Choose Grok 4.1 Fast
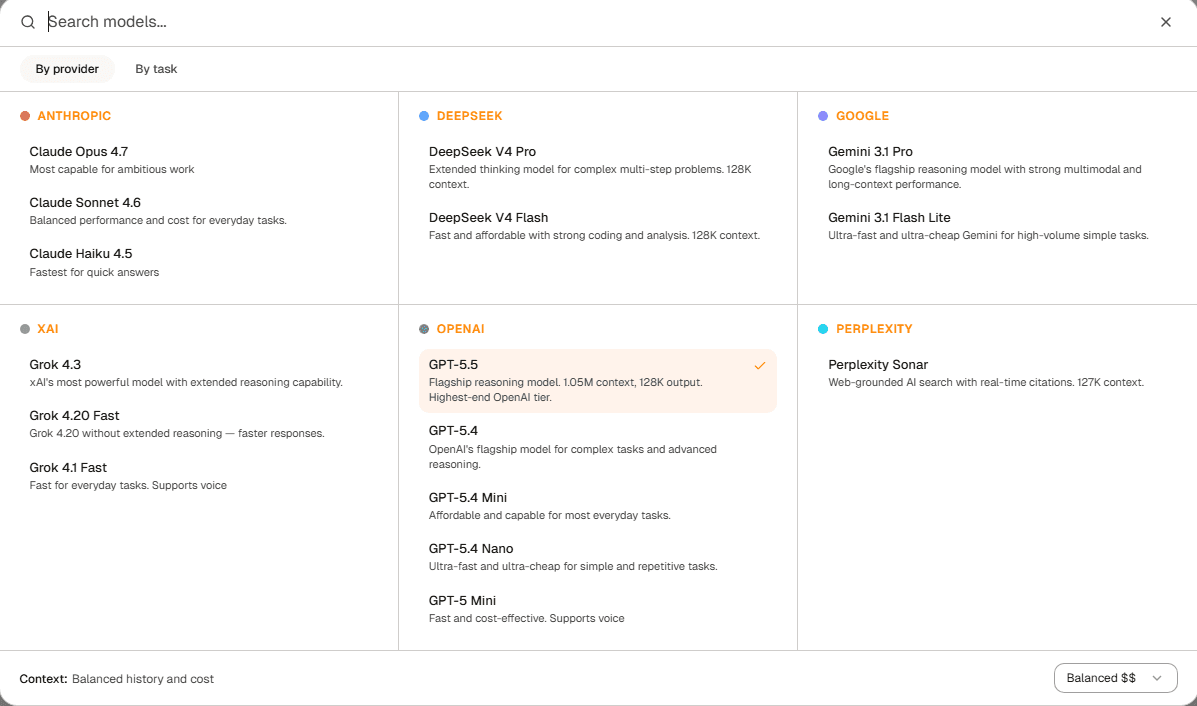This screenshot has height=706, width=1197. coord(199,476)
